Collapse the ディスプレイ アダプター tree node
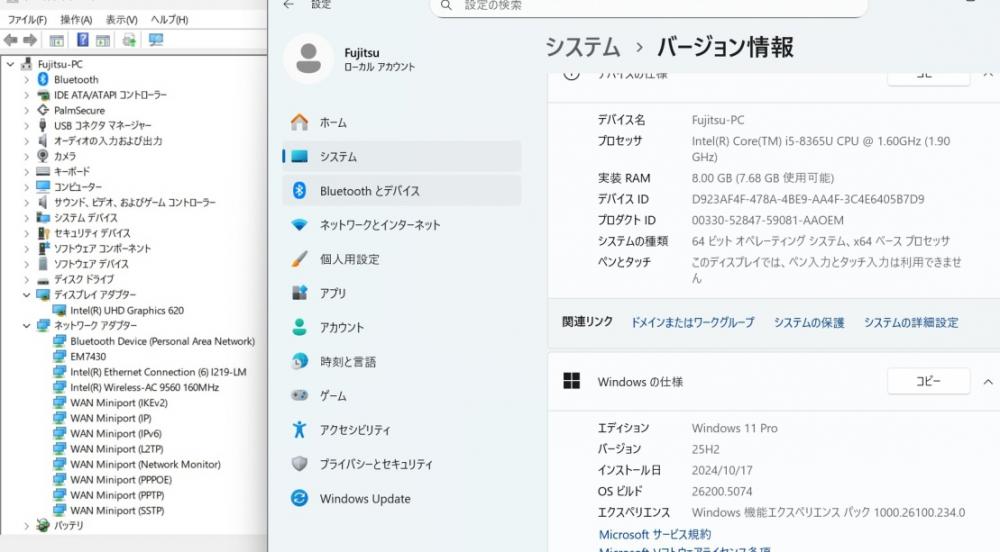The image size is (1000, 552). pos(27,295)
